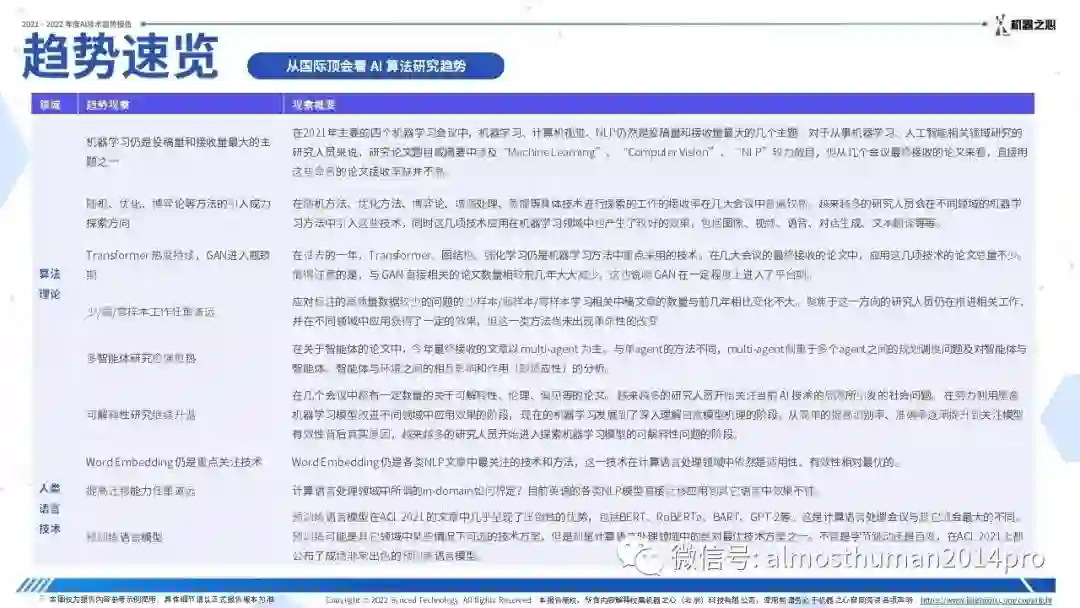
Task: Select the 趋势速览 slide title
Action: coord(121,56)
